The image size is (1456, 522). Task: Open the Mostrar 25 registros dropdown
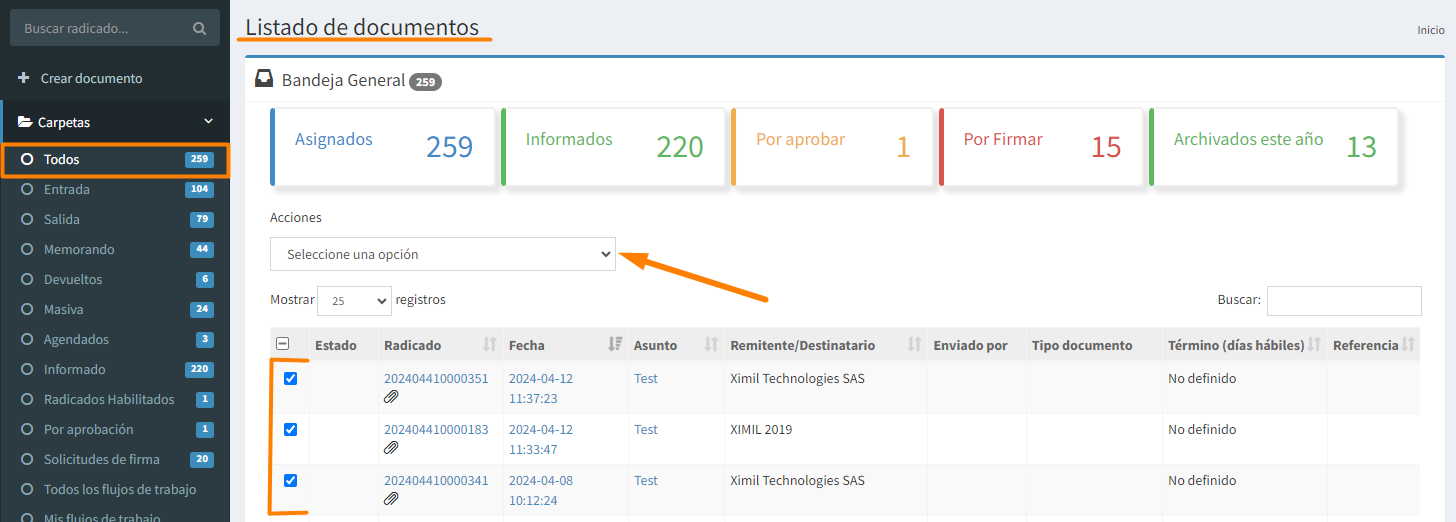coord(355,300)
